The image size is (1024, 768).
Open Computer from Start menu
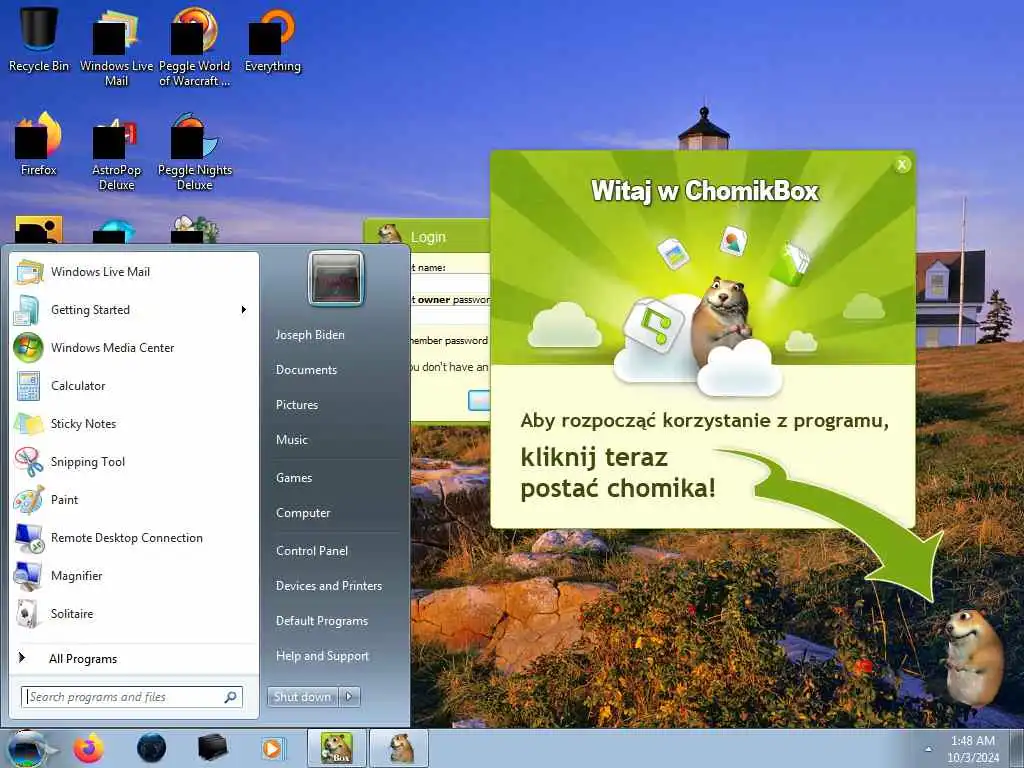(x=303, y=513)
